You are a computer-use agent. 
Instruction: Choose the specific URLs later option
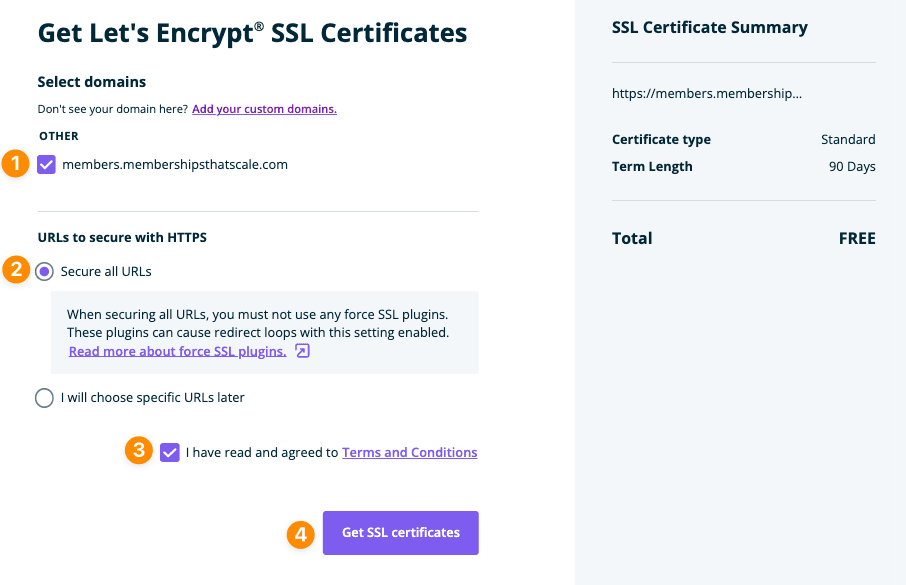(44, 397)
